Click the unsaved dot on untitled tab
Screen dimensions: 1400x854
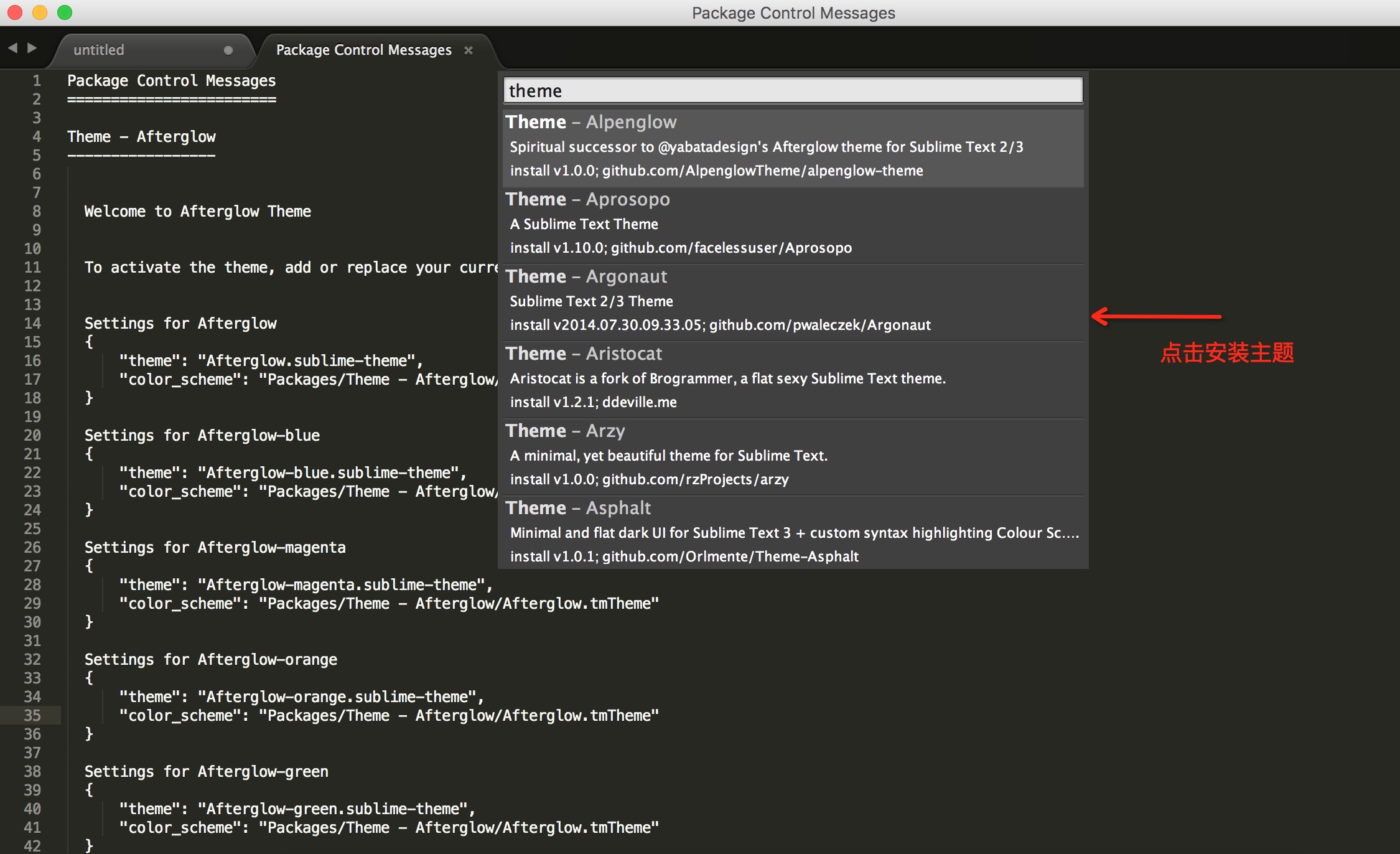coord(228,50)
